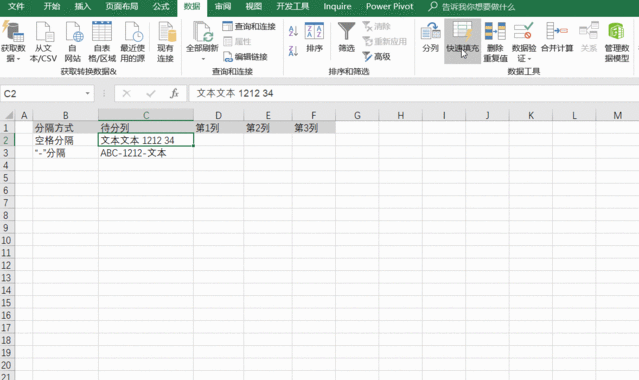Click Reapply filter (重新应用)
Viewport: 639px width, 380px height.
(385, 42)
